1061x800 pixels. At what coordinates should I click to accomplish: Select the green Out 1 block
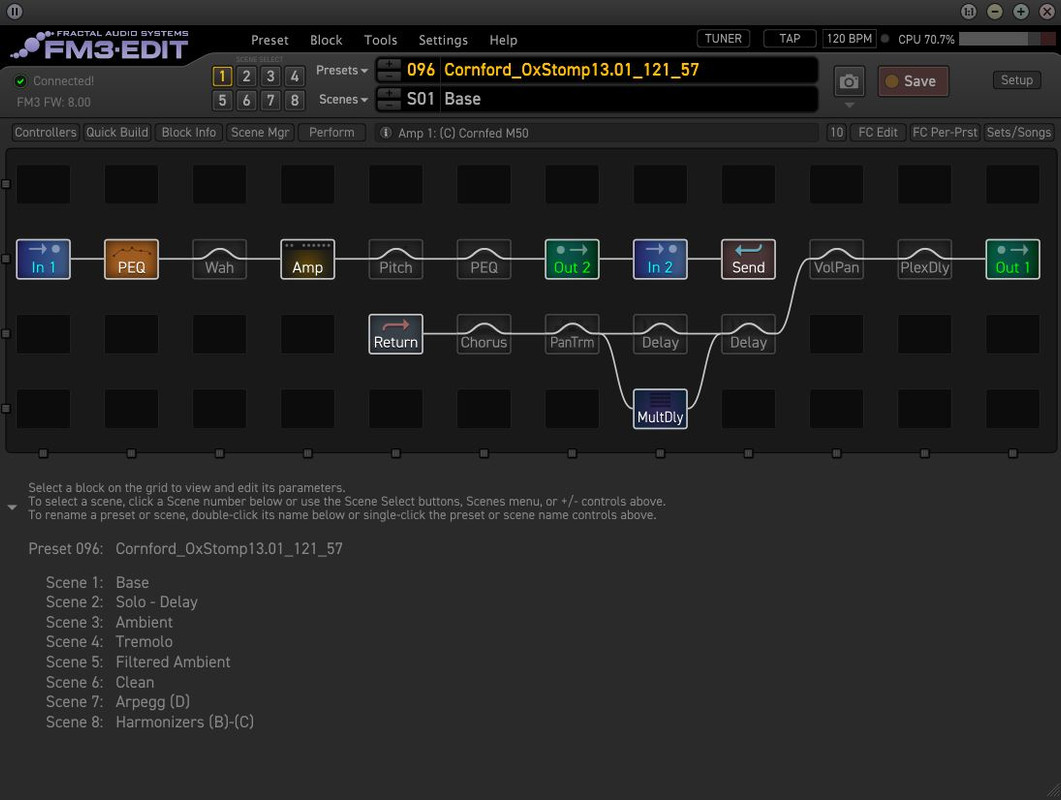pos(1012,259)
